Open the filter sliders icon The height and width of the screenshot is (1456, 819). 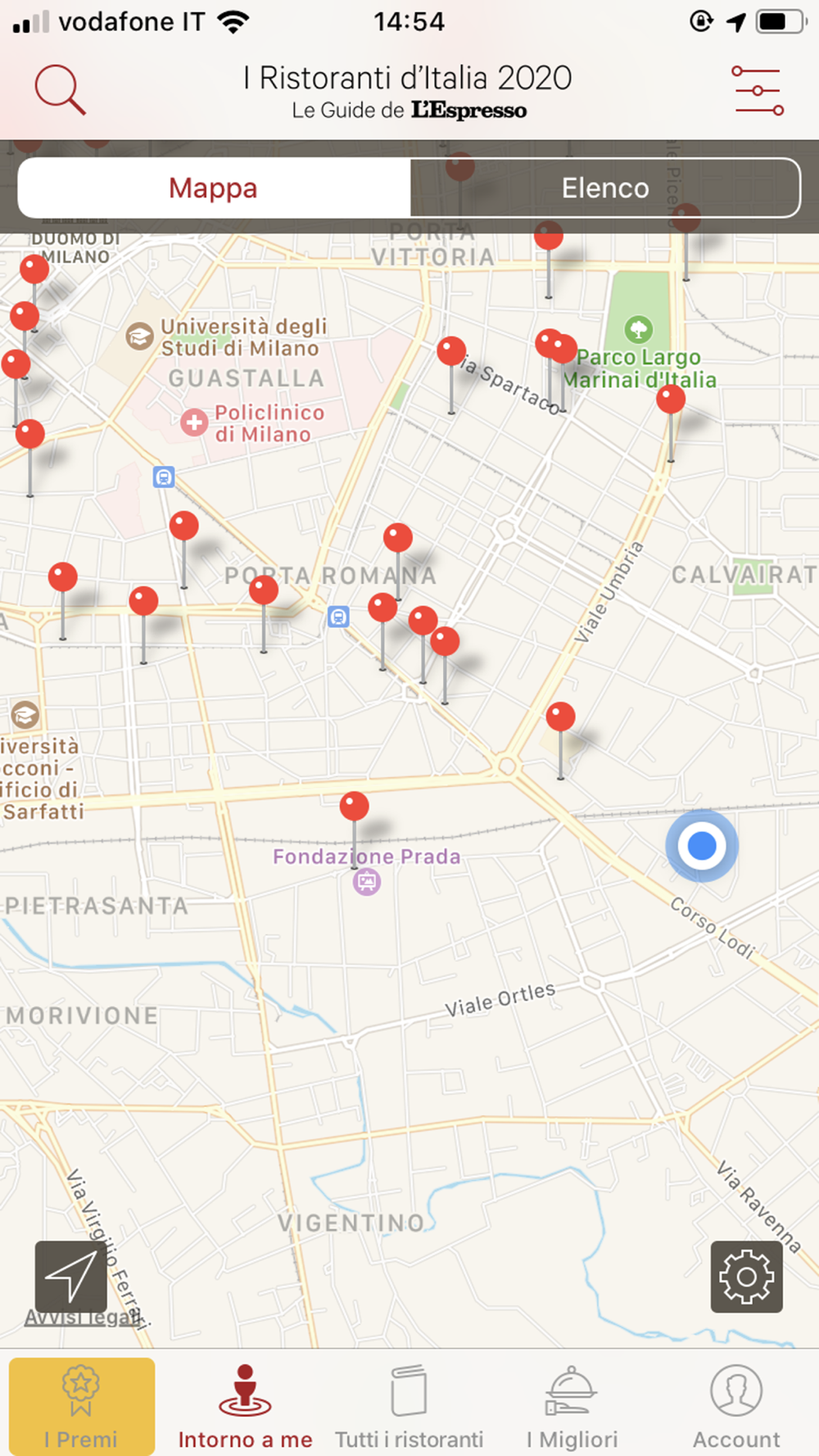pos(758,90)
